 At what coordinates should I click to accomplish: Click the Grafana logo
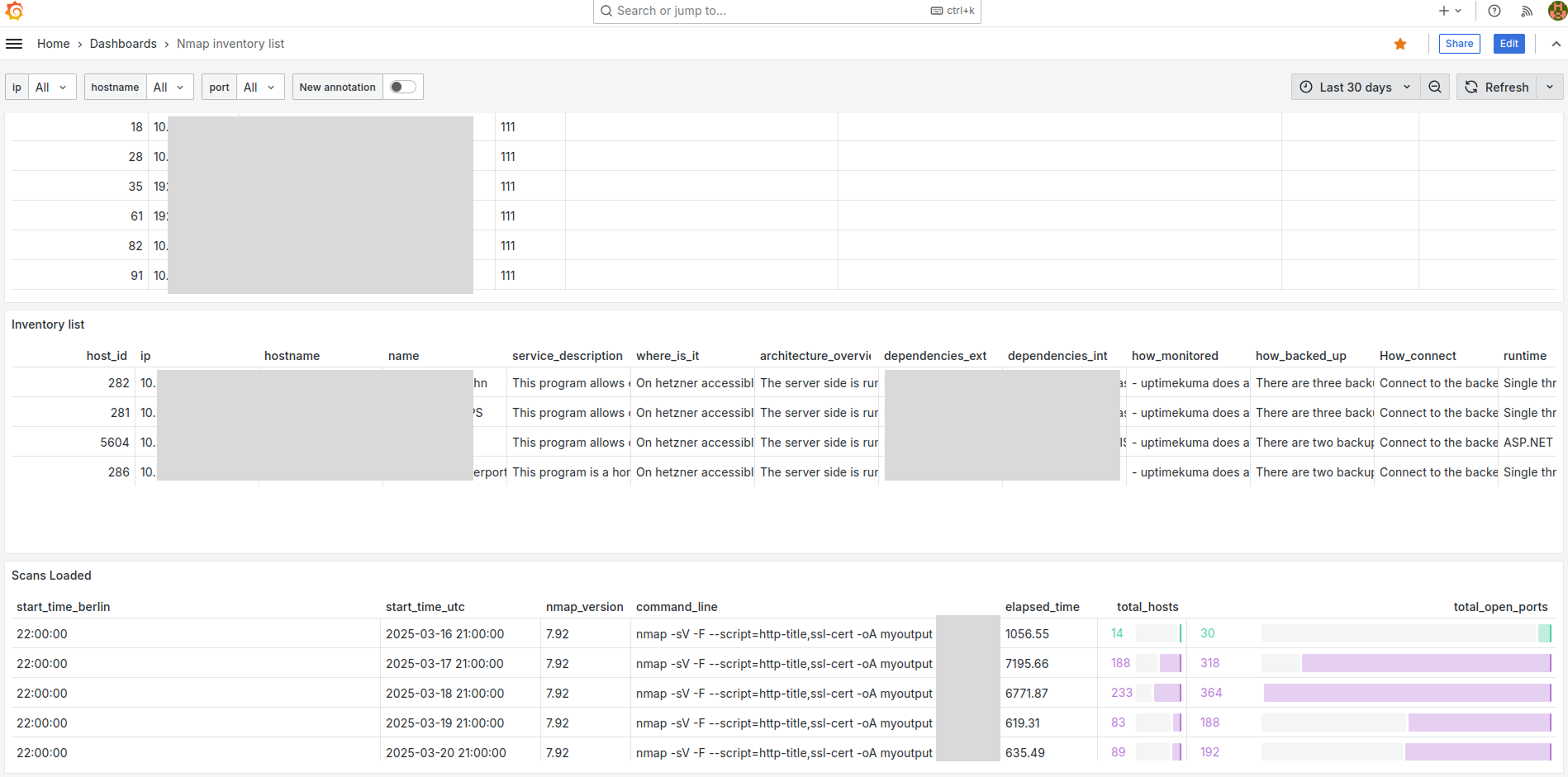[14, 11]
